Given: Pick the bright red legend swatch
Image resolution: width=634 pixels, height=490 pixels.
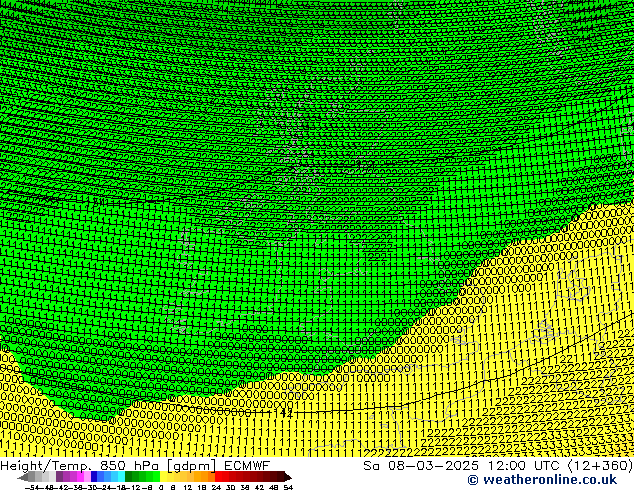Looking at the screenshot, I should [218, 477].
